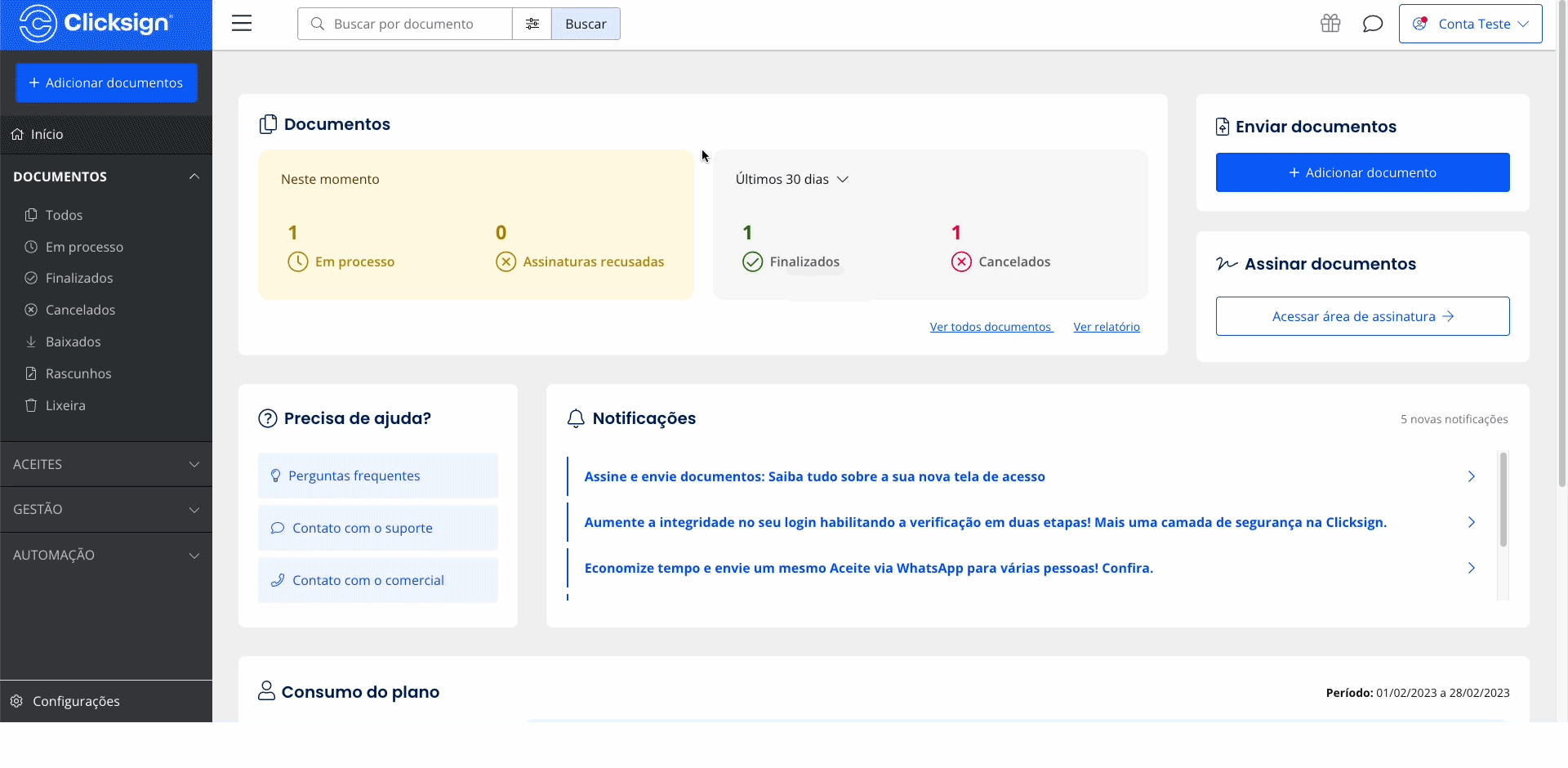Open Configurações at sidebar bottom

(106, 701)
